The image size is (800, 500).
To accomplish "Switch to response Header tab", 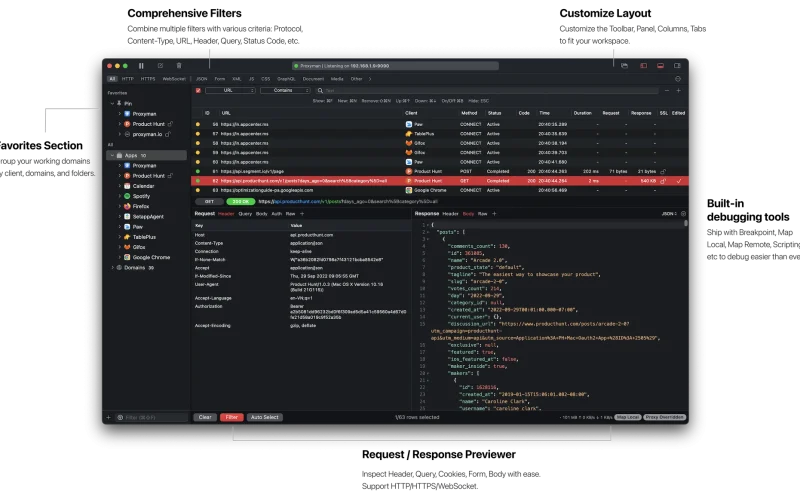I will (x=450, y=214).
